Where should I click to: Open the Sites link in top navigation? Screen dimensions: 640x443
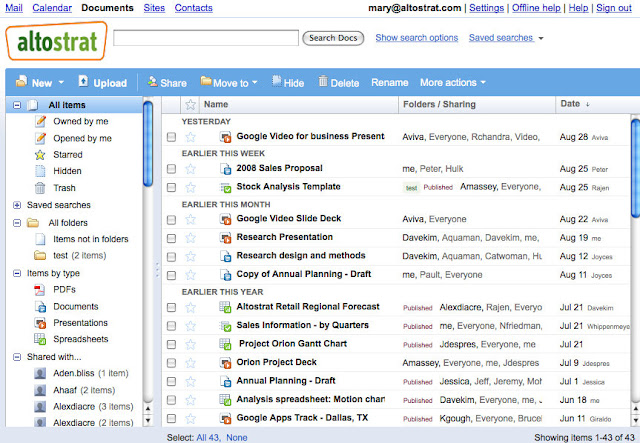coord(154,8)
